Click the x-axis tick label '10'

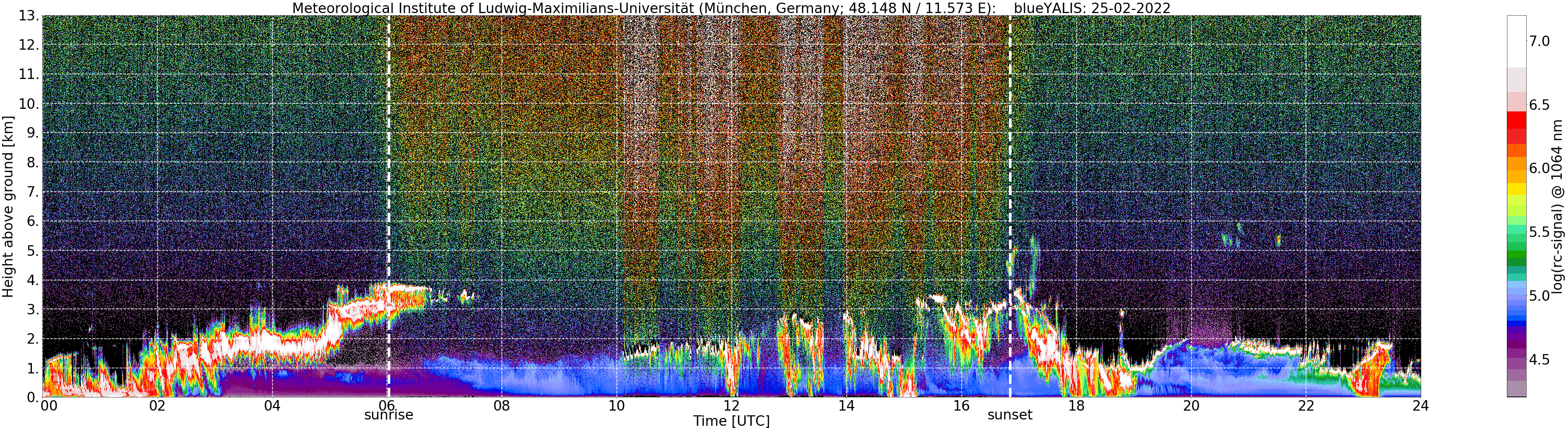617,406
